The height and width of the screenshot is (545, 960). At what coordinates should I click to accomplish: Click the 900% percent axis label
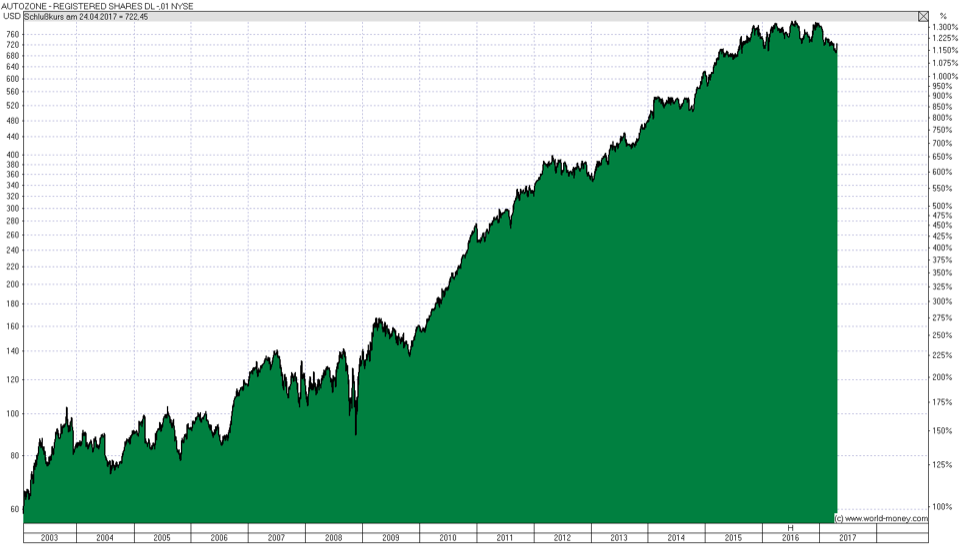942,96
